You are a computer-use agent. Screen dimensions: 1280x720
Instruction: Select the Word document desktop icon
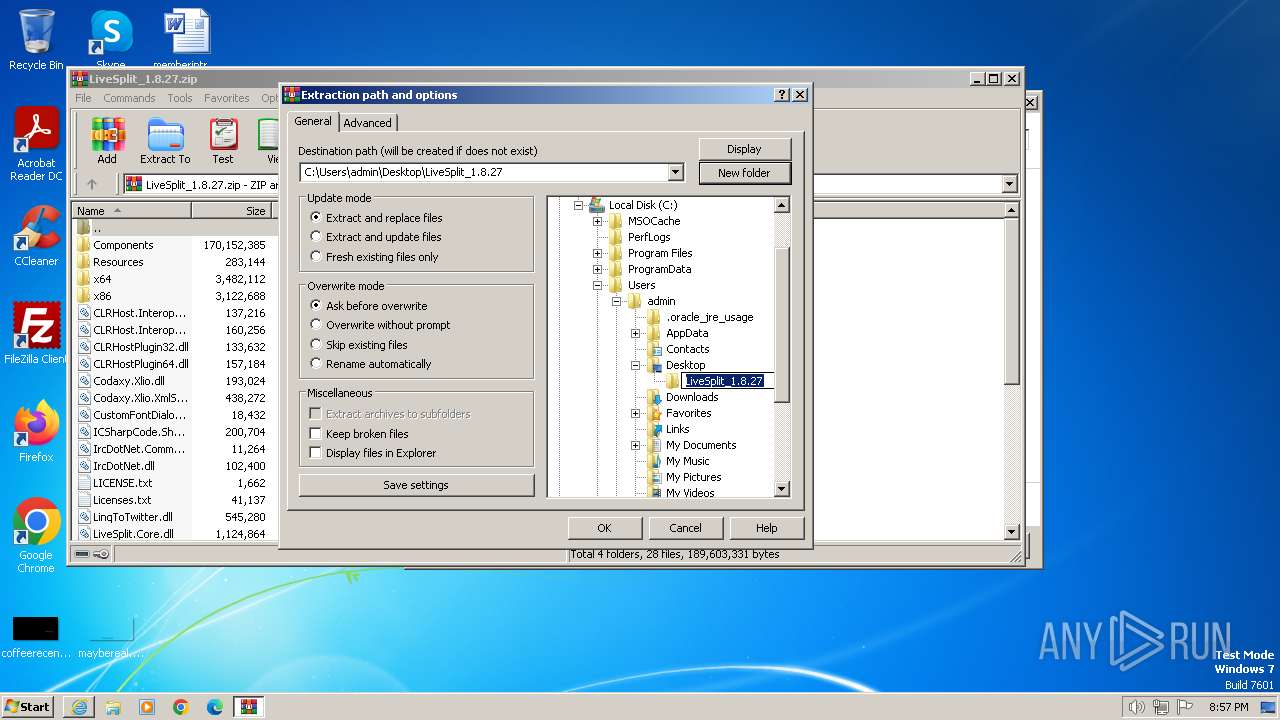[x=187, y=40]
